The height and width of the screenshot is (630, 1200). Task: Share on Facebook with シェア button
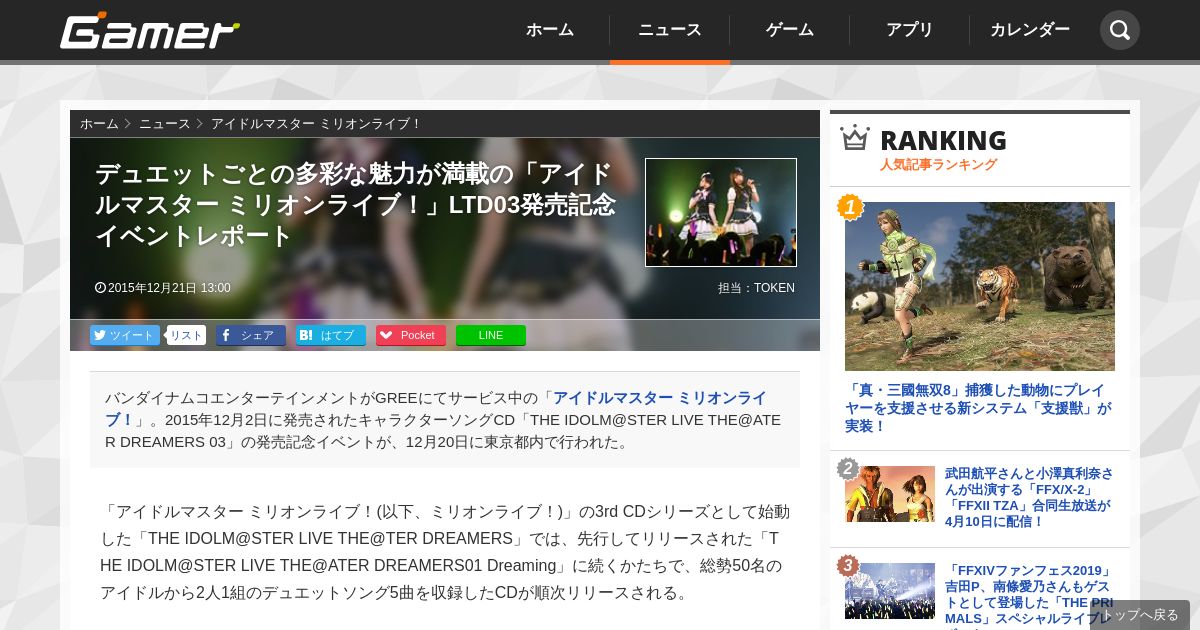click(x=251, y=335)
